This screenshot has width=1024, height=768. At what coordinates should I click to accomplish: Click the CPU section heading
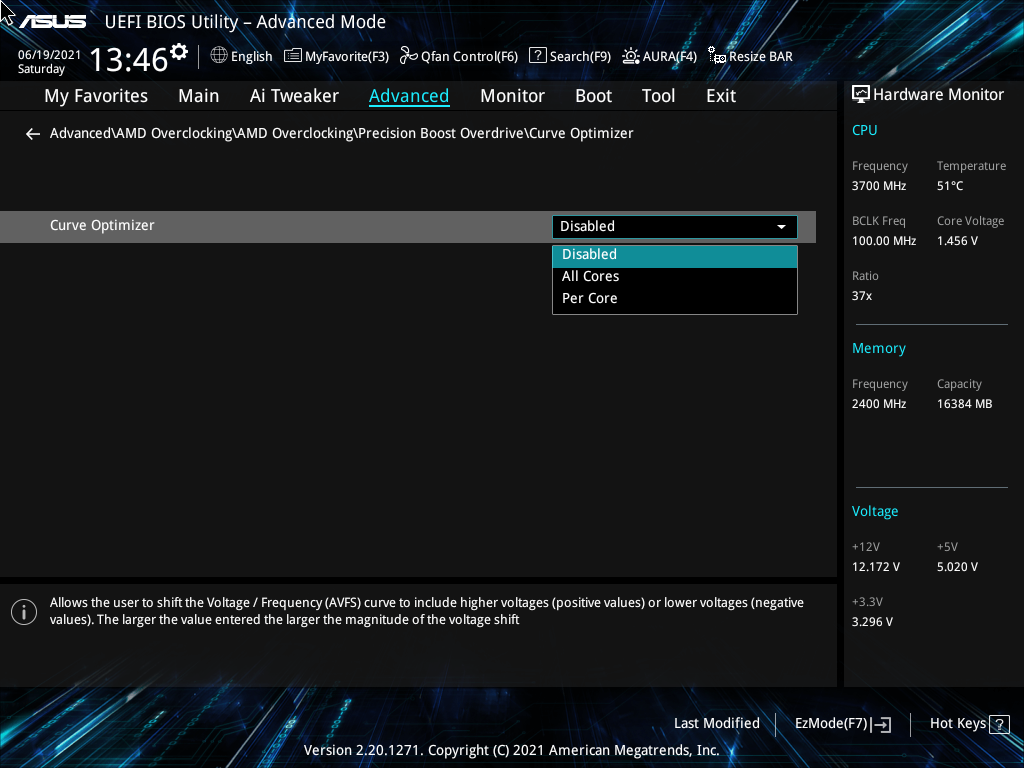864,130
